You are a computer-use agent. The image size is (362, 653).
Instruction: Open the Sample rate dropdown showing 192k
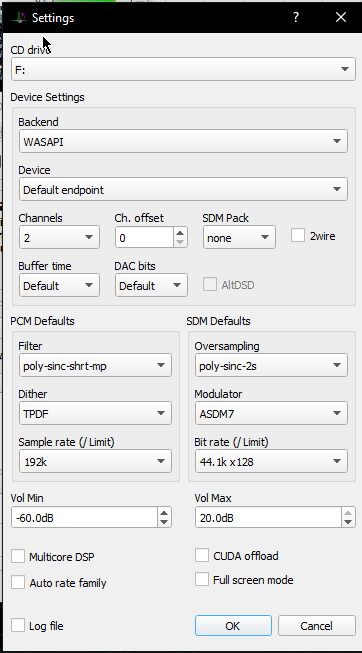tap(95, 461)
